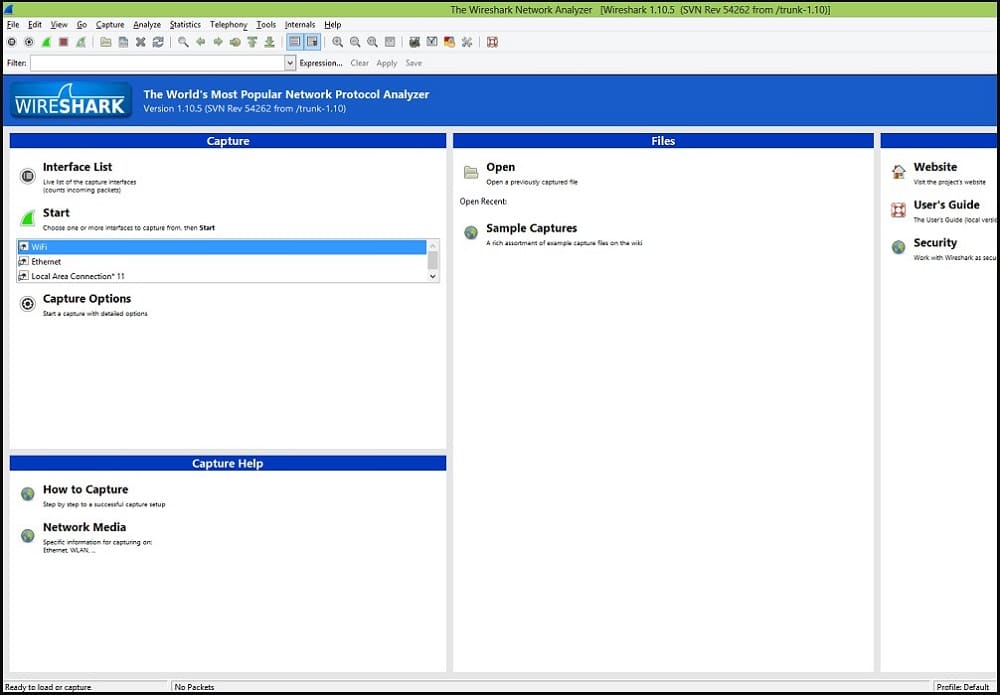Open the filter Expression... dialog
The height and width of the screenshot is (695, 1000).
click(321, 63)
